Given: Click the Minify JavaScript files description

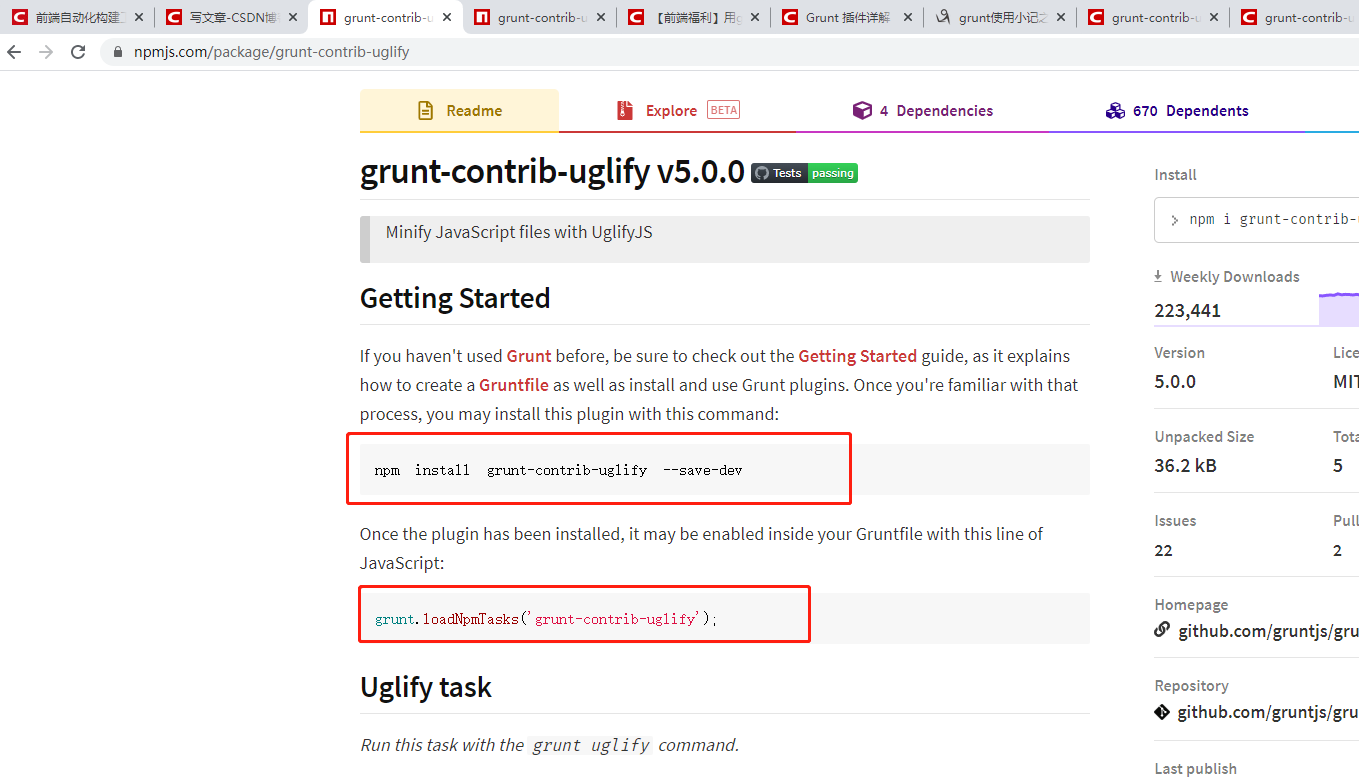Looking at the screenshot, I should point(519,232).
